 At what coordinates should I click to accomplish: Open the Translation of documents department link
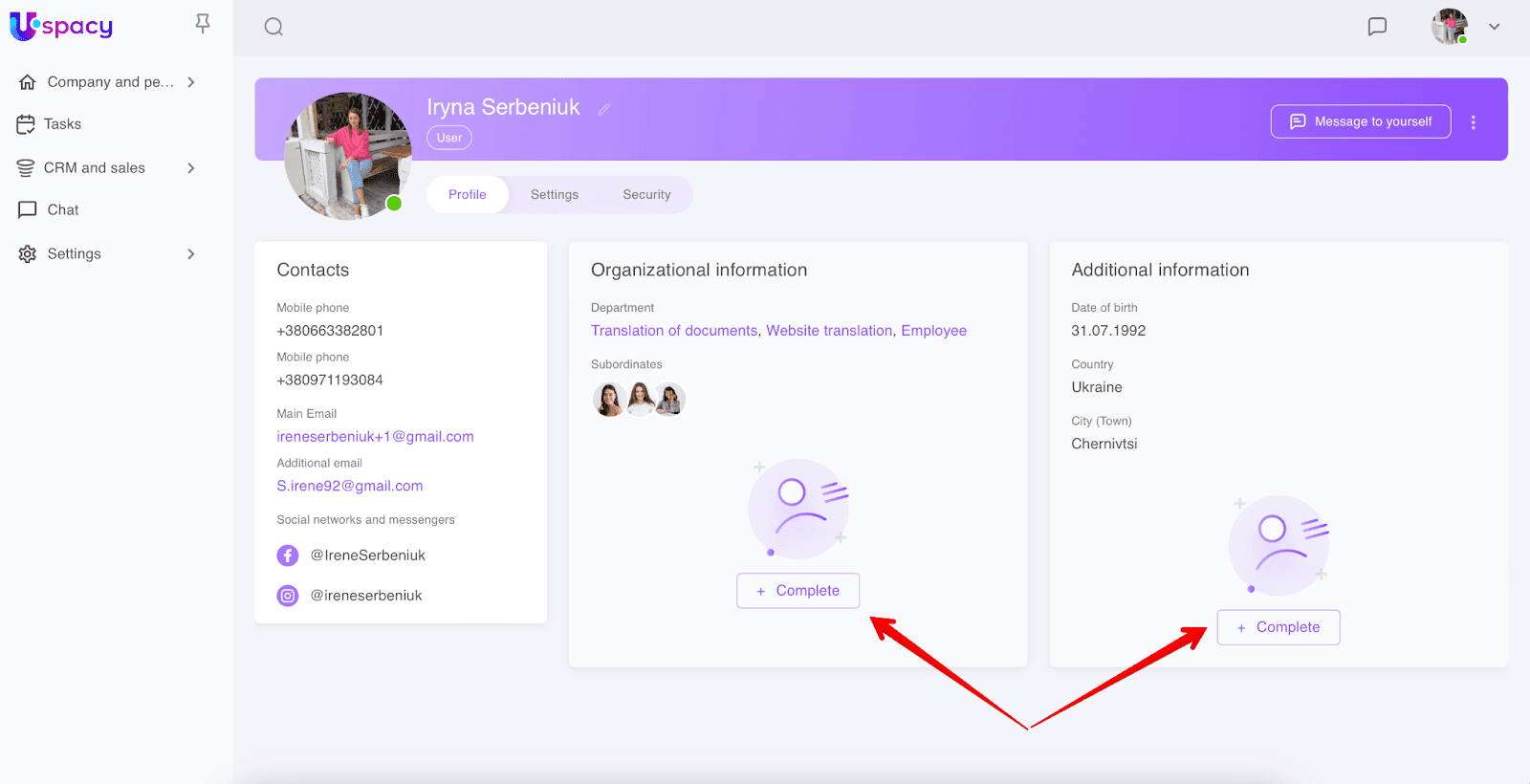674,331
